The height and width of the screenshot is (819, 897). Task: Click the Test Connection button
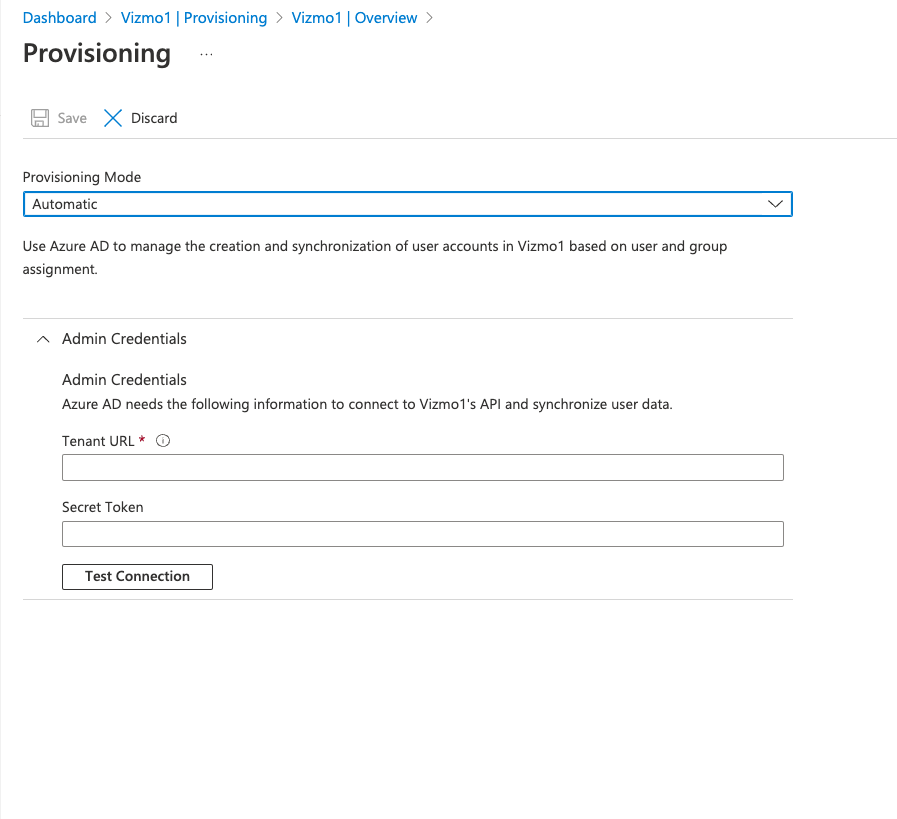tap(137, 577)
